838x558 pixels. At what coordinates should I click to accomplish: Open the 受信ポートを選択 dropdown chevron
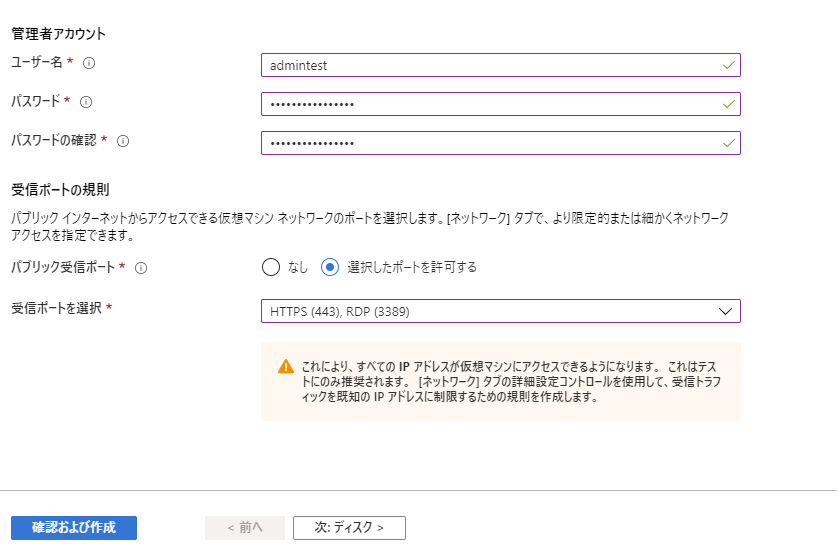click(x=725, y=311)
